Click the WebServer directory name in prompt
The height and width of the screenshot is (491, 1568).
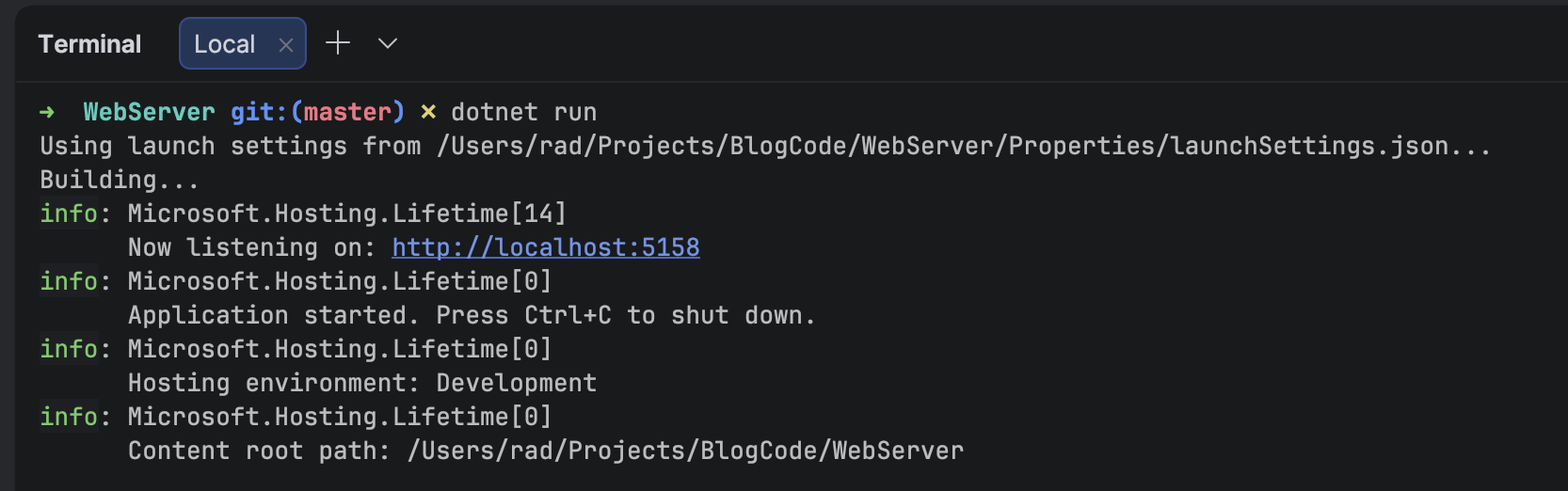[150, 112]
